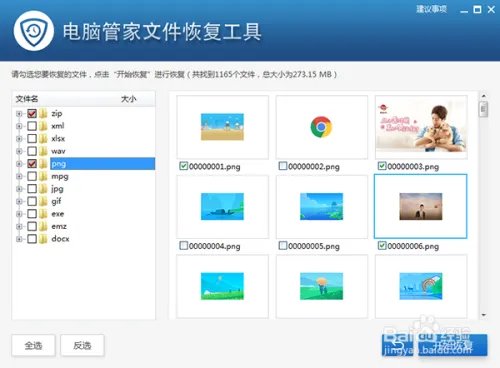Screen dimensions: 500x368
Task: Click the shield recovery logo icon
Action: pos(33,31)
